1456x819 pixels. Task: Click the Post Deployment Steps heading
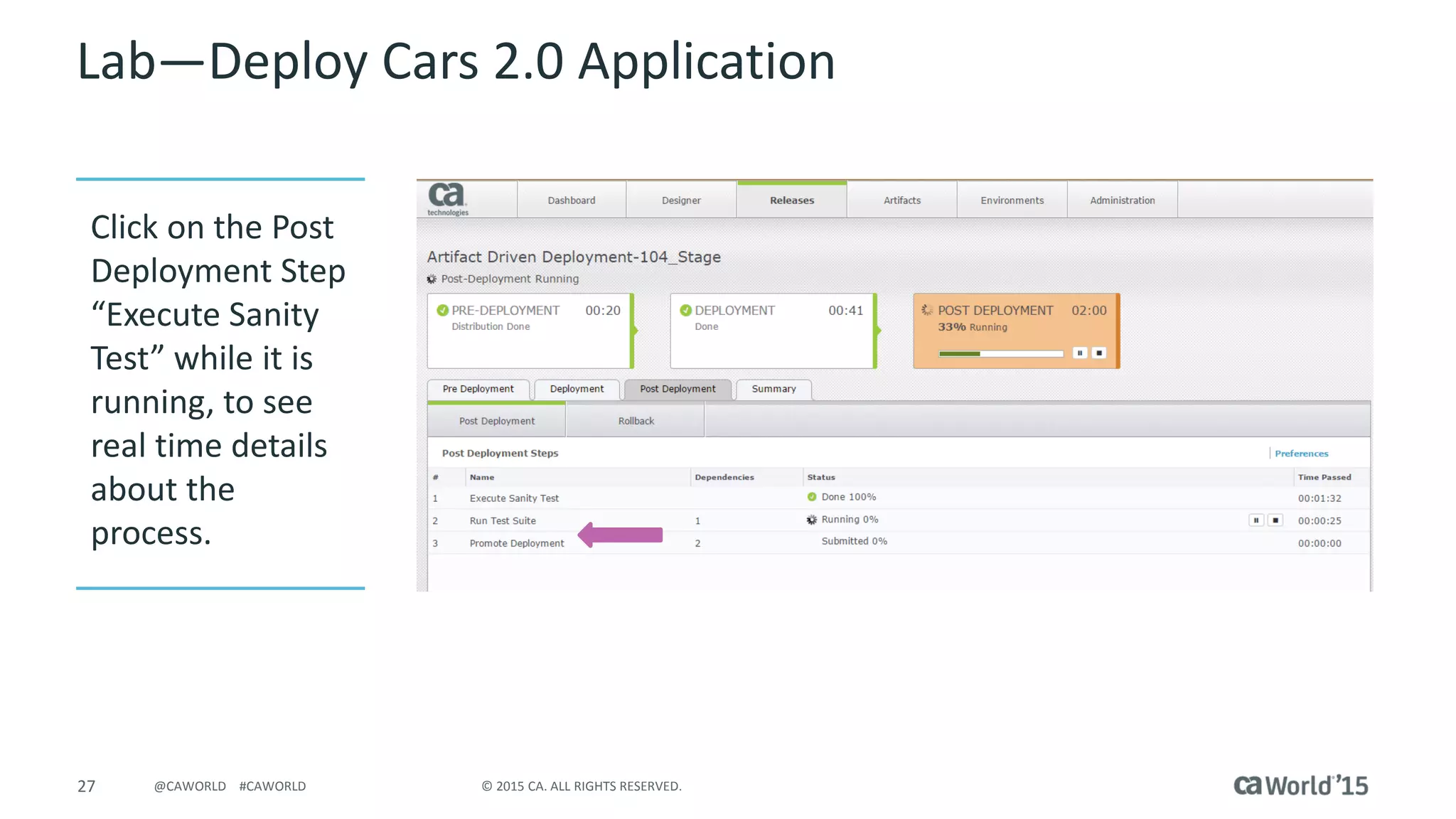[500, 453]
